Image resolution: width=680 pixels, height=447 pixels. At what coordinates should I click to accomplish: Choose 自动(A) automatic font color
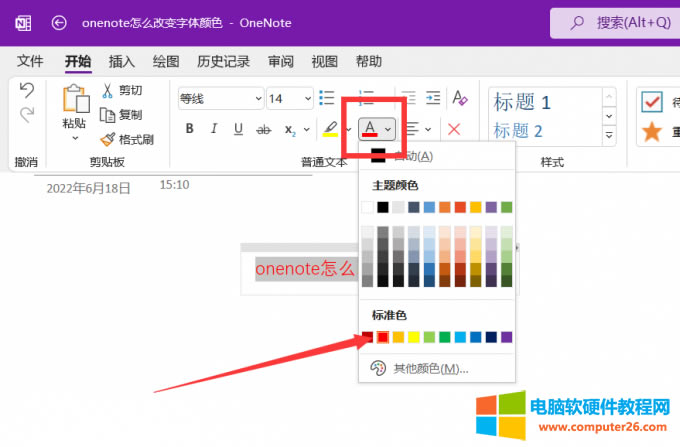[413, 156]
